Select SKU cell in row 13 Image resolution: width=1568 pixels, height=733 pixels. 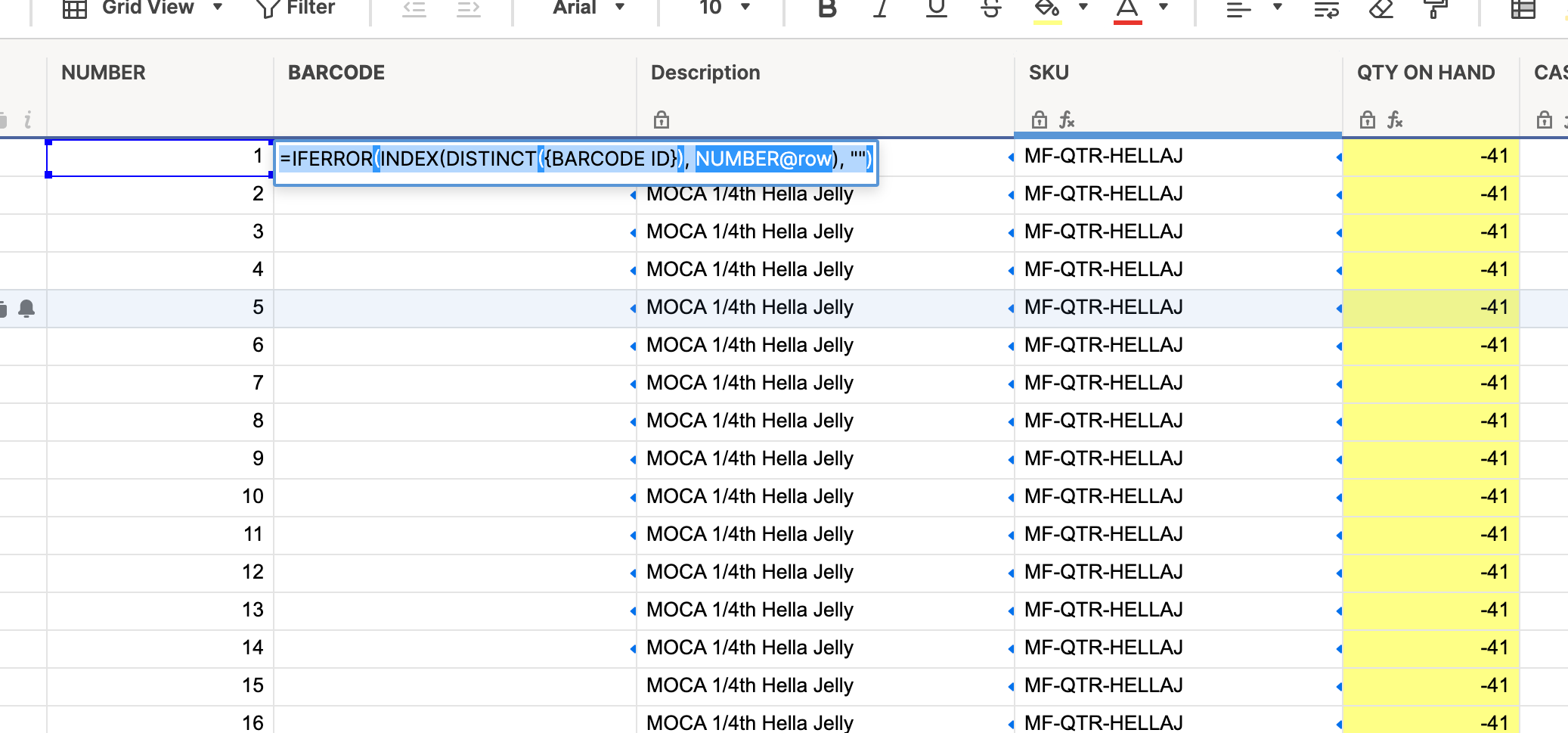[x=1178, y=611]
